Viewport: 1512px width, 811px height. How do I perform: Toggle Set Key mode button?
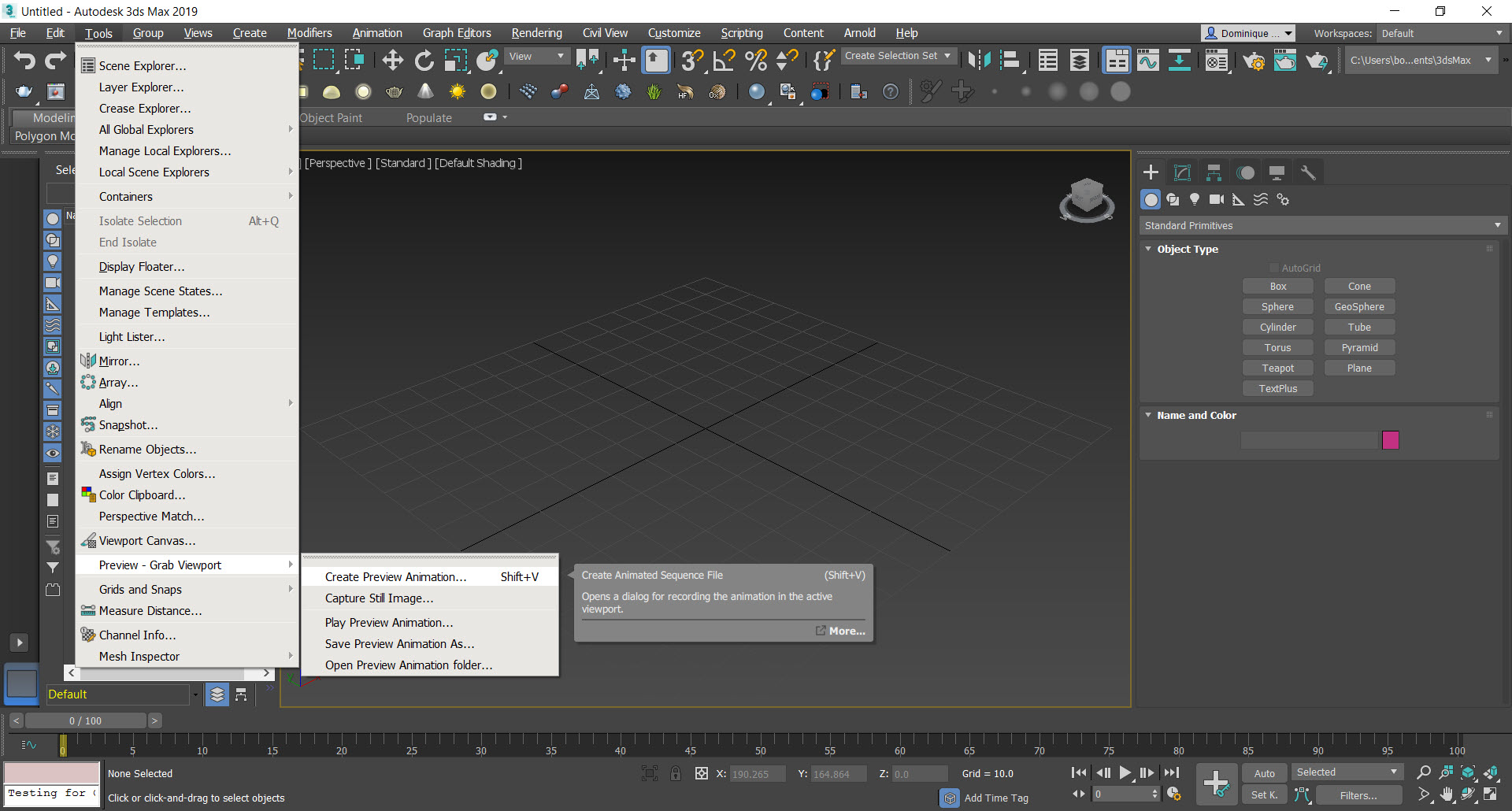1265,795
